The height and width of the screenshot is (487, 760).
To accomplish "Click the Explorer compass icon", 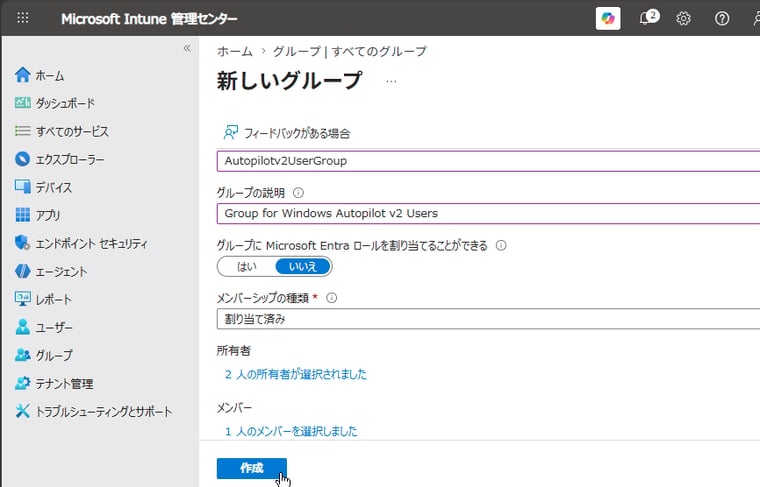I will tap(22, 159).
